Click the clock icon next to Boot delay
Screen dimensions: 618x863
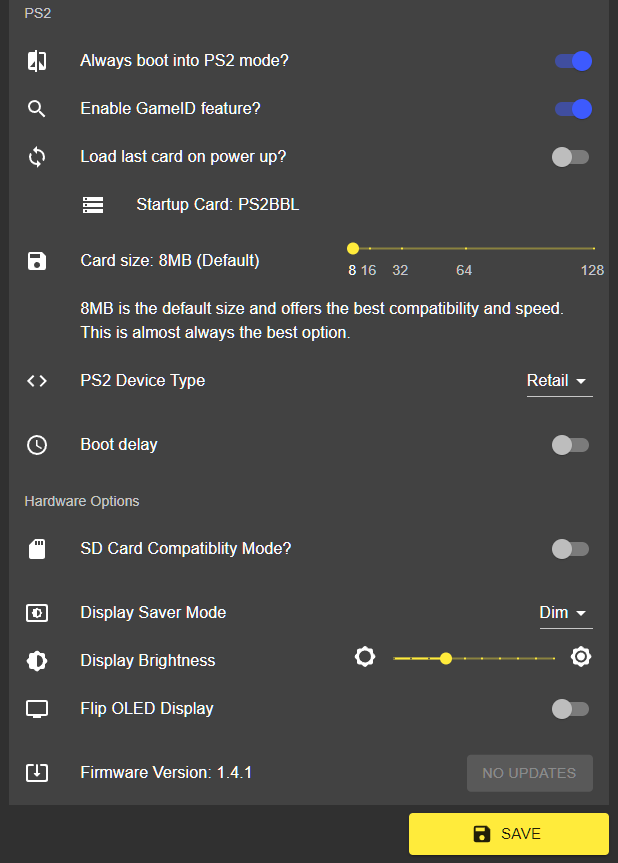pos(37,445)
